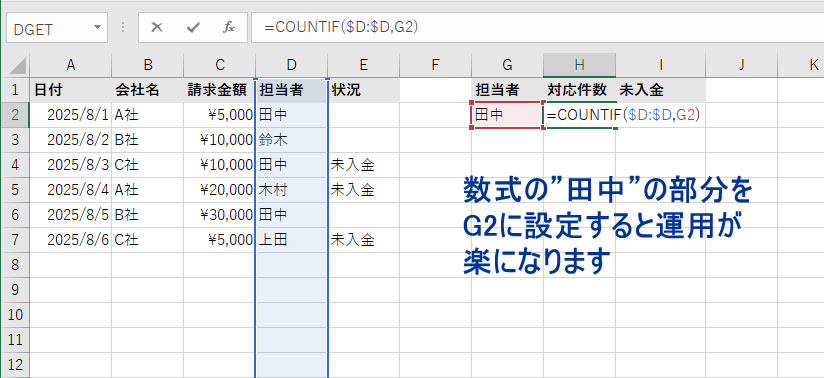This screenshot has width=824, height=378.
Task: Cancel formula entry with the X icon
Action: (x=157, y=27)
